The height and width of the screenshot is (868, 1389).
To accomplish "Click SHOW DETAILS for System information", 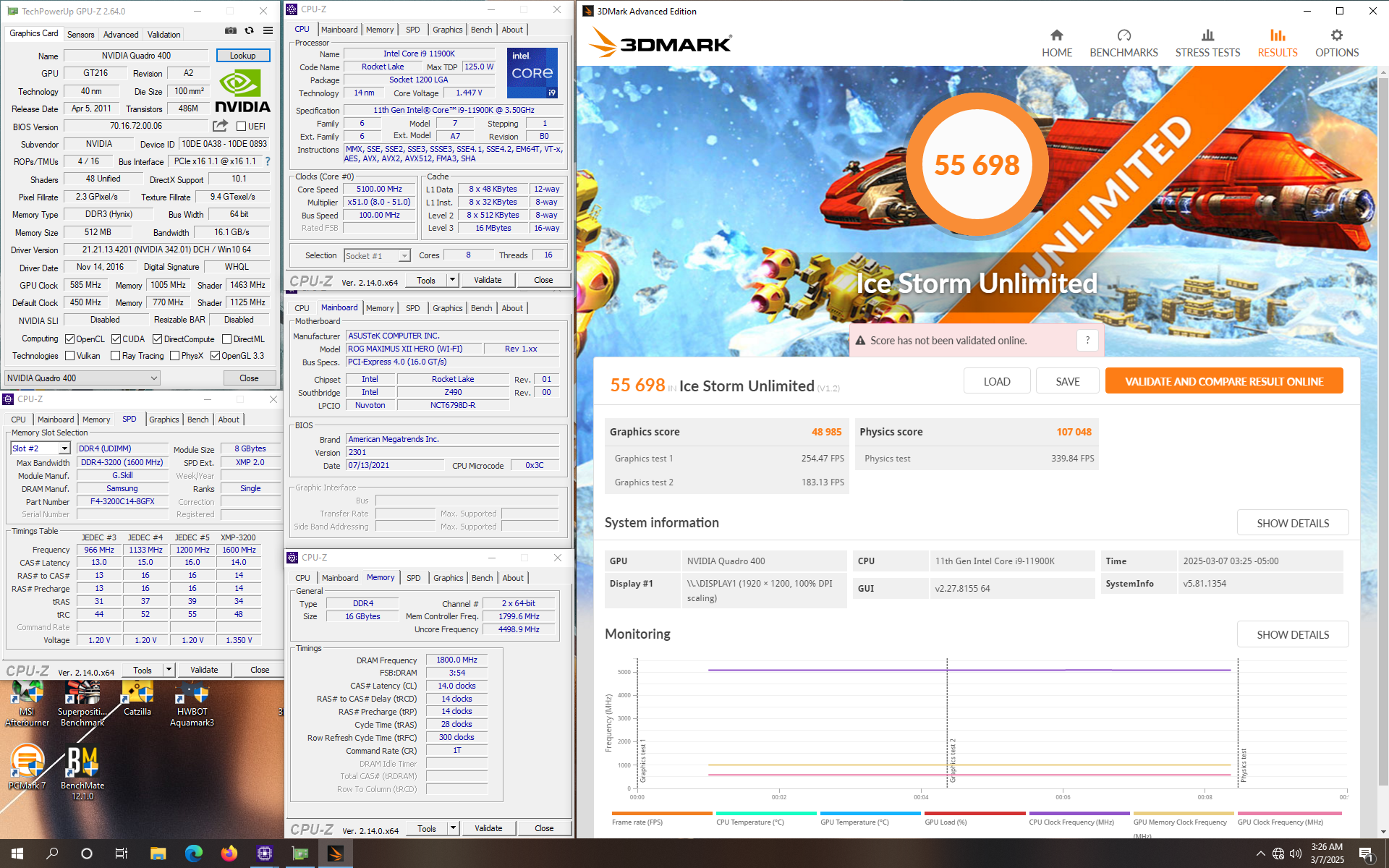I will (1293, 523).
